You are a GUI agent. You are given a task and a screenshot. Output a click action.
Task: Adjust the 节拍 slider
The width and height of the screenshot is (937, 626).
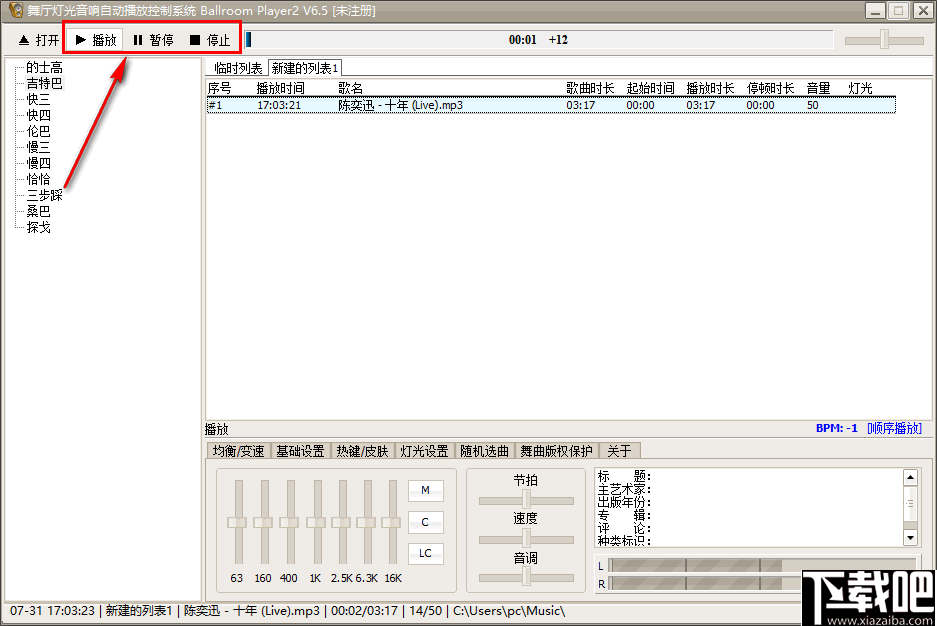click(x=526, y=500)
